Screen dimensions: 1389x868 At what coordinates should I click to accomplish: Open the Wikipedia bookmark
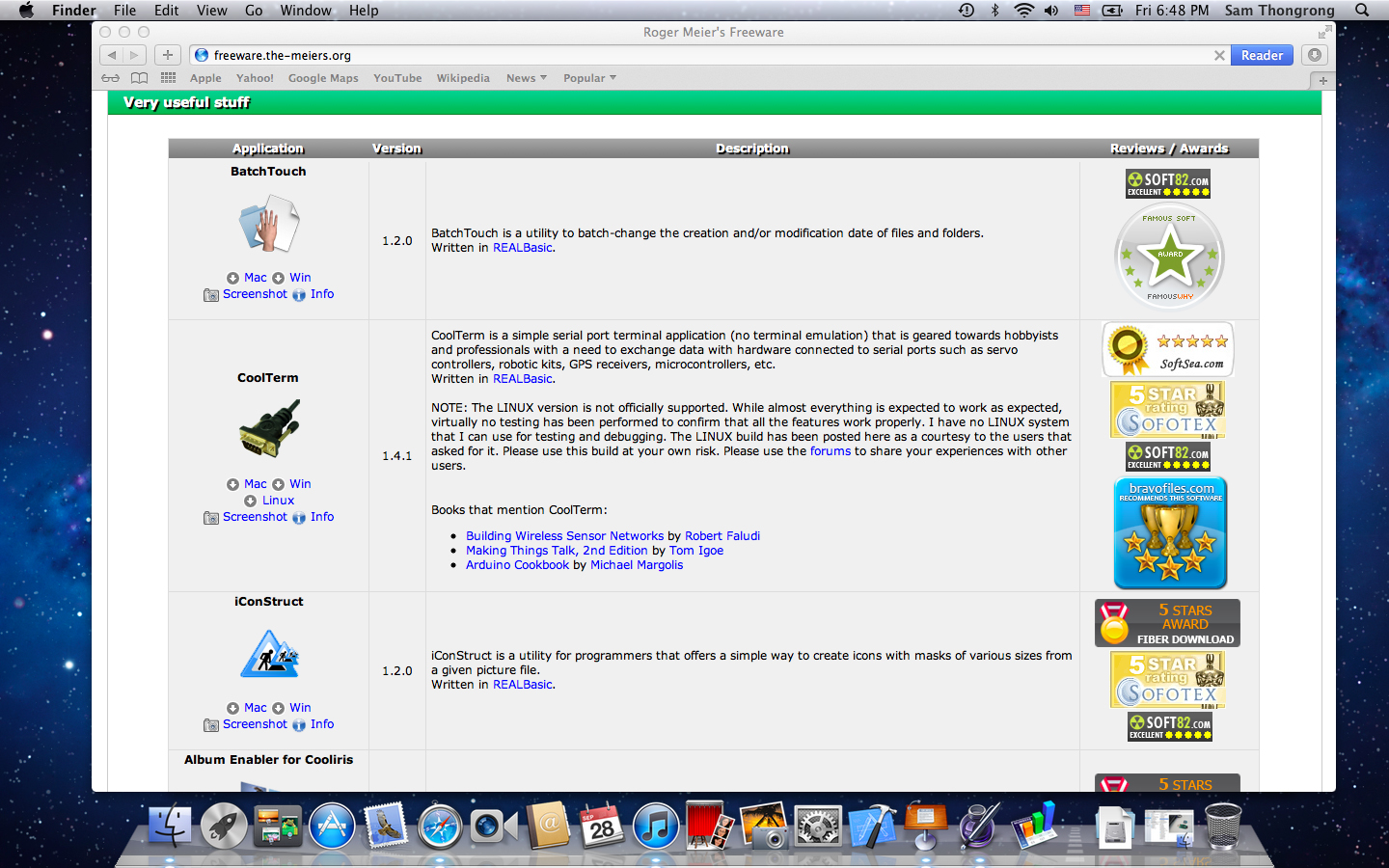tap(463, 78)
